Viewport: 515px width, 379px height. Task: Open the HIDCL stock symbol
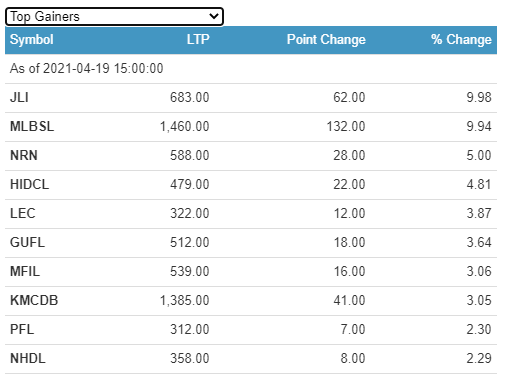tap(30, 185)
